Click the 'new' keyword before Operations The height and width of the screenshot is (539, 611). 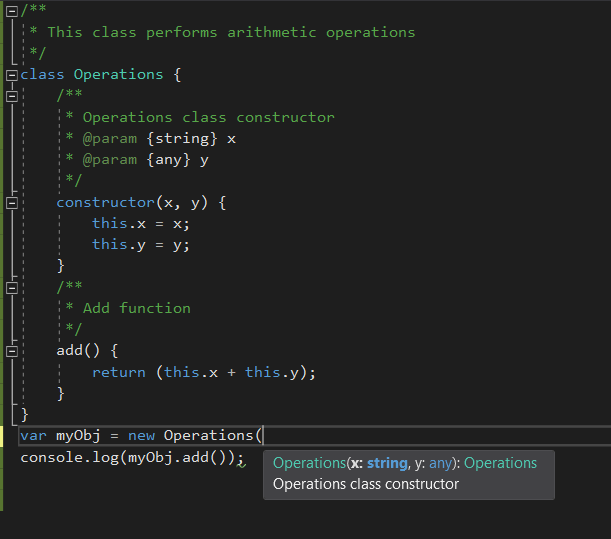click(x=141, y=436)
